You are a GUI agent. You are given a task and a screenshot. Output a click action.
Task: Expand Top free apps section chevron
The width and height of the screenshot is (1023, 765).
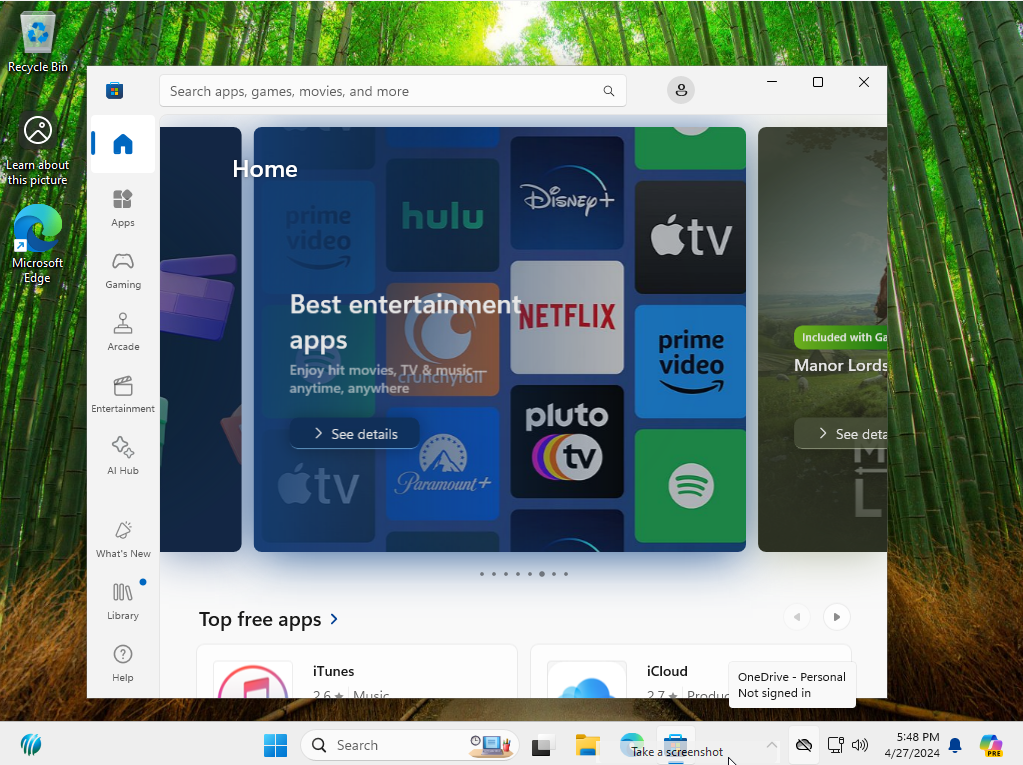334,620
